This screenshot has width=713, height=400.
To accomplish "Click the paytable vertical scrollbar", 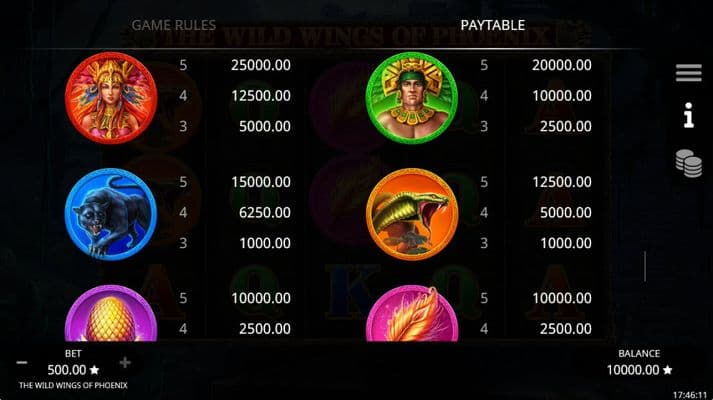I will point(645,266).
